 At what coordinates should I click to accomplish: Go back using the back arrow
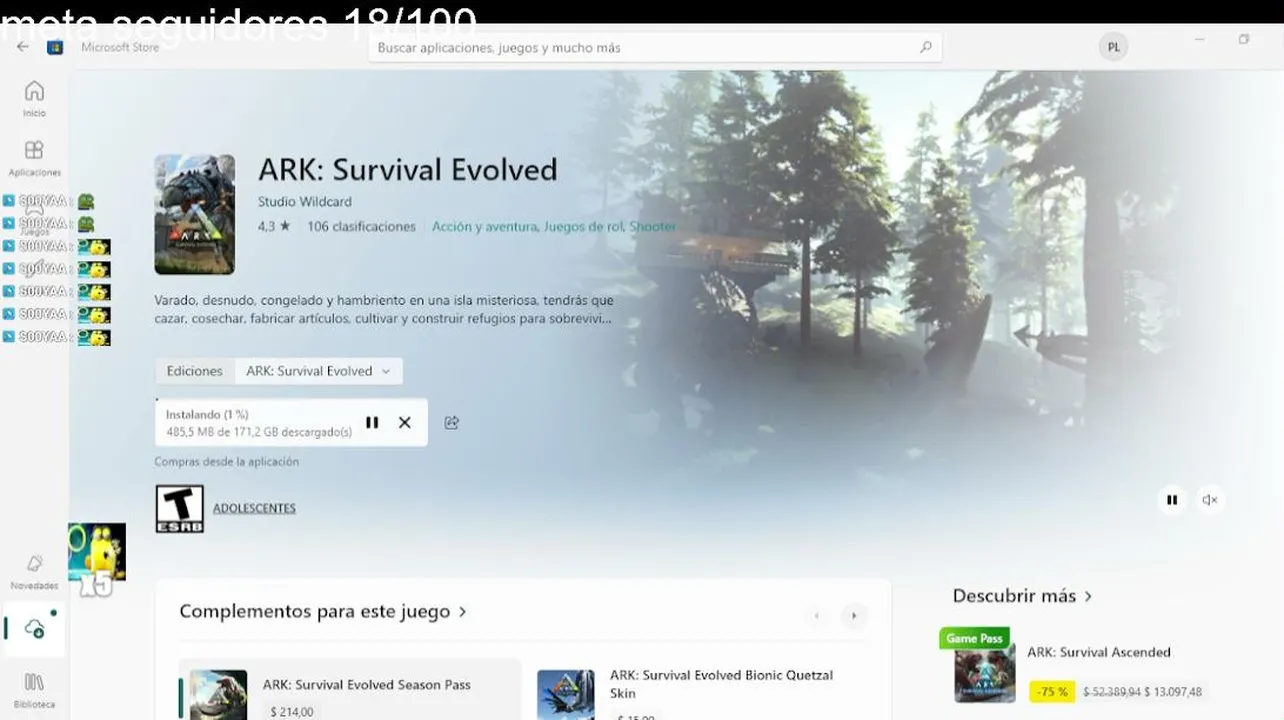(x=23, y=47)
